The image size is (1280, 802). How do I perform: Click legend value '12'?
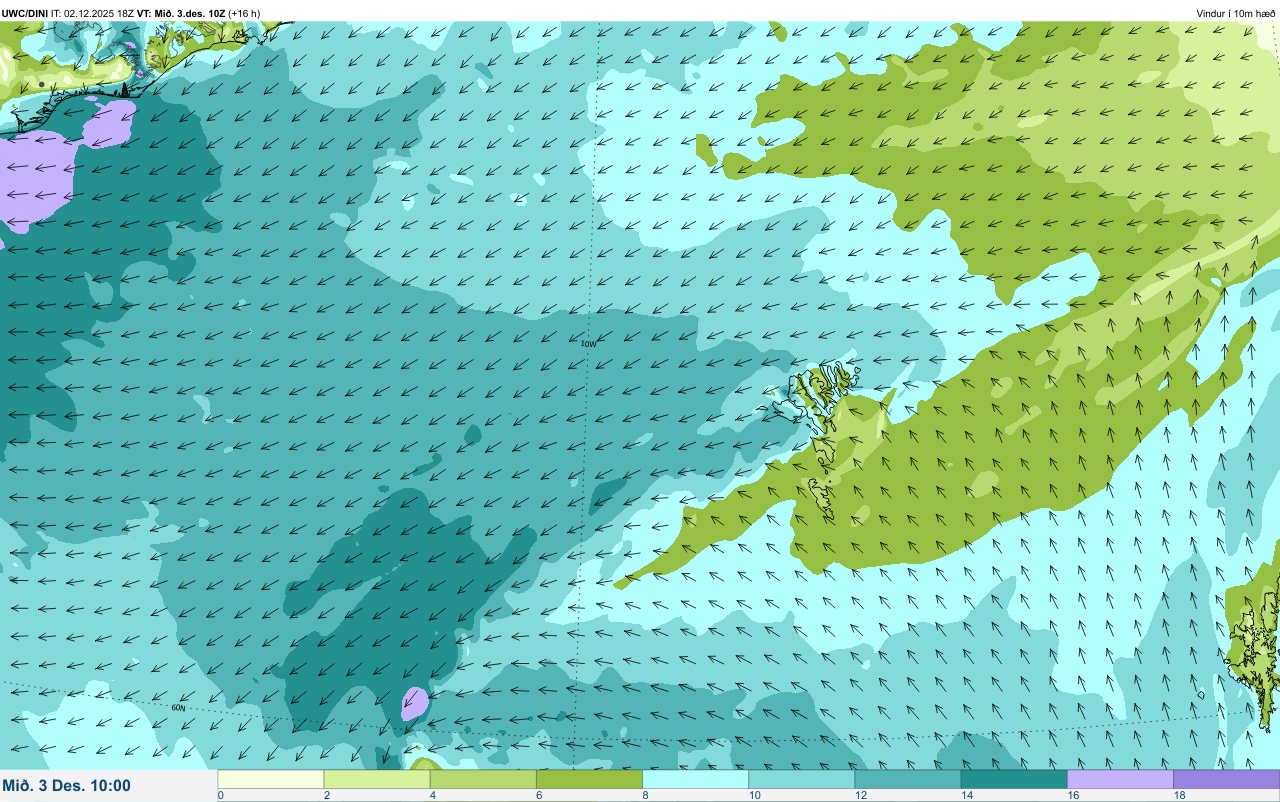point(861,795)
